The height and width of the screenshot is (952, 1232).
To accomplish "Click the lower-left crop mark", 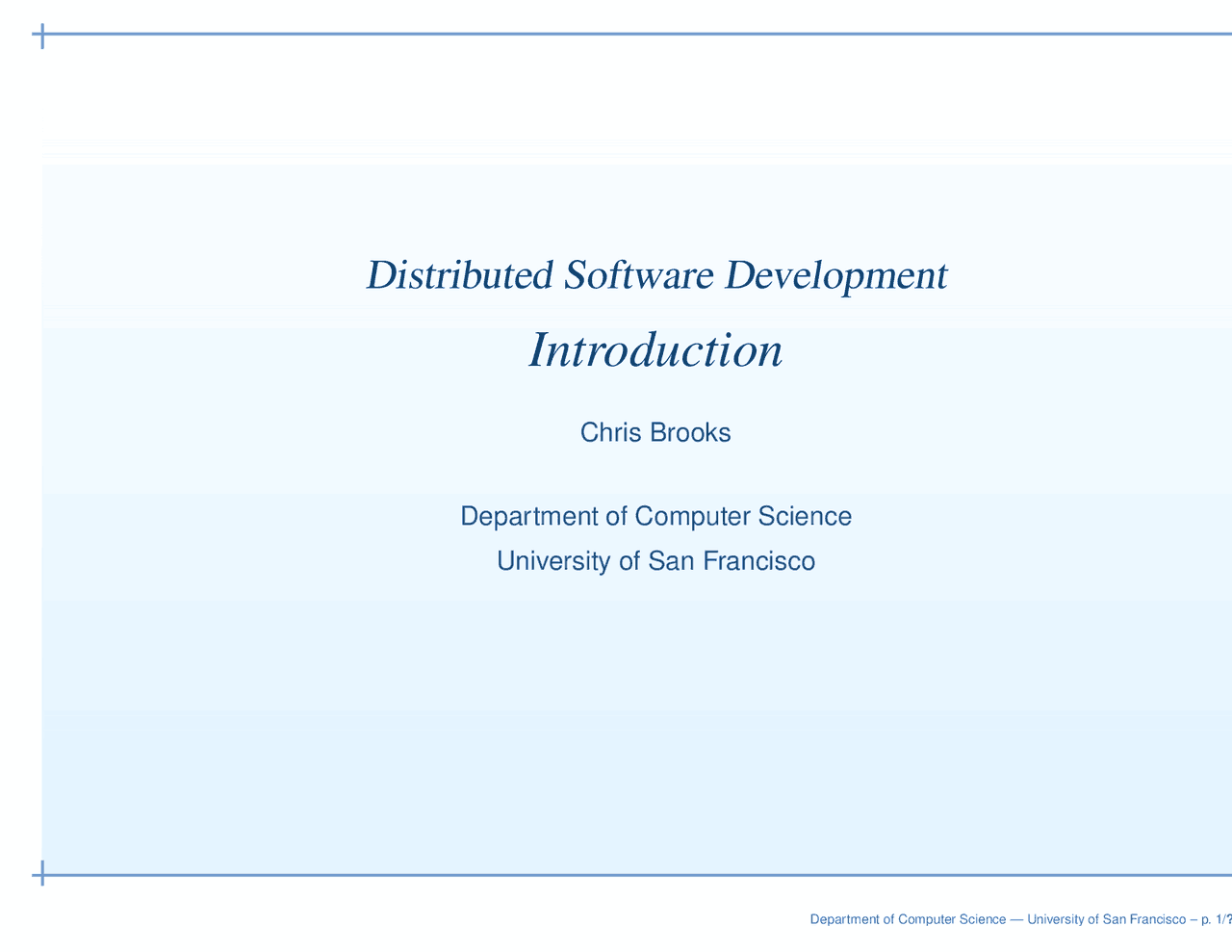I will 42,874.
